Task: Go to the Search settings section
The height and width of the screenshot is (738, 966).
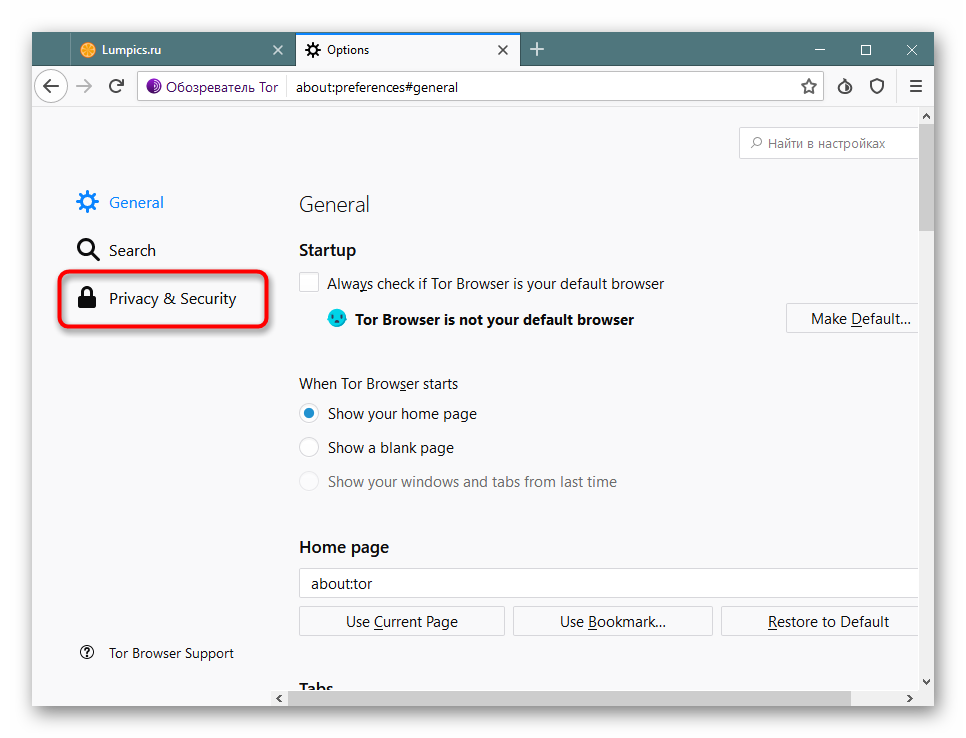Action: (x=132, y=251)
